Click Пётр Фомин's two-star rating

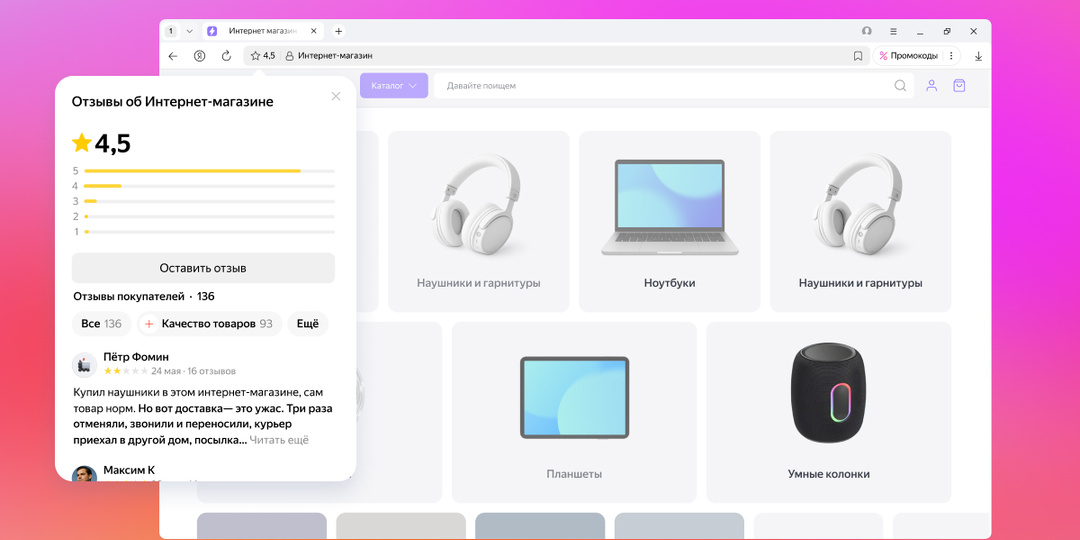point(125,371)
